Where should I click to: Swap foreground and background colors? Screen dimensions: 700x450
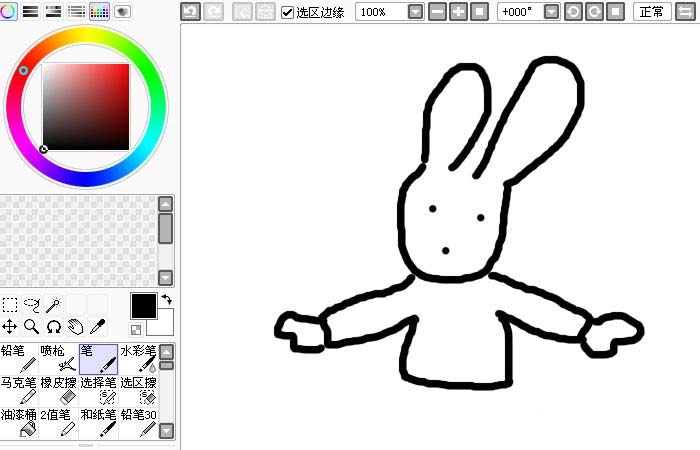[x=166, y=299]
